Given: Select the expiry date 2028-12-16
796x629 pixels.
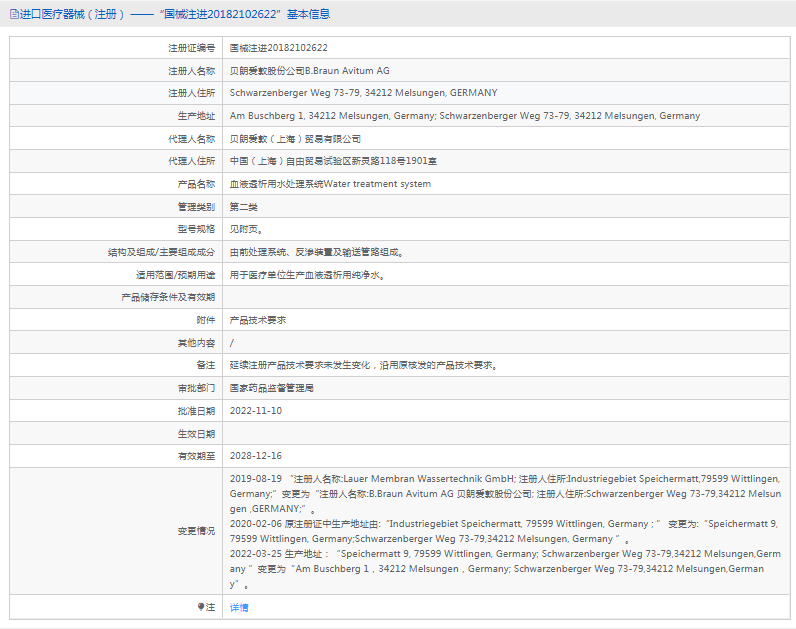Looking at the screenshot, I should (256, 456).
